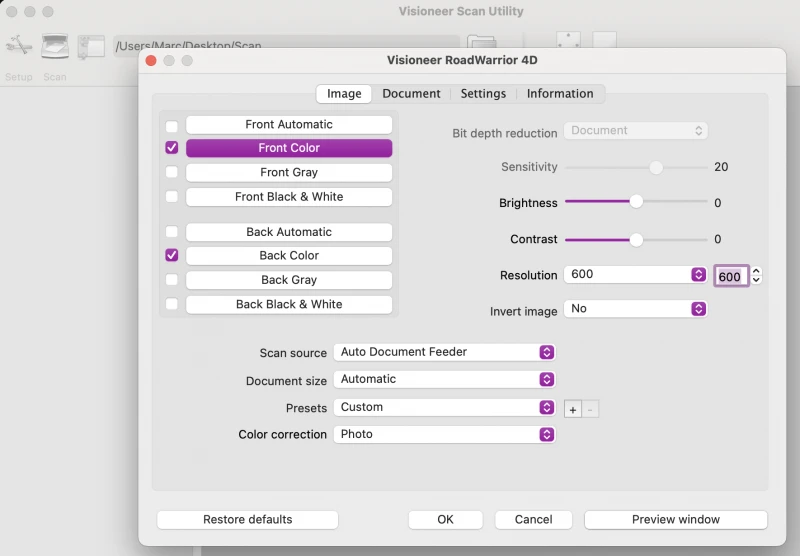Open the Resolution dropdown showing 600
This screenshot has width=800, height=556.
point(635,274)
